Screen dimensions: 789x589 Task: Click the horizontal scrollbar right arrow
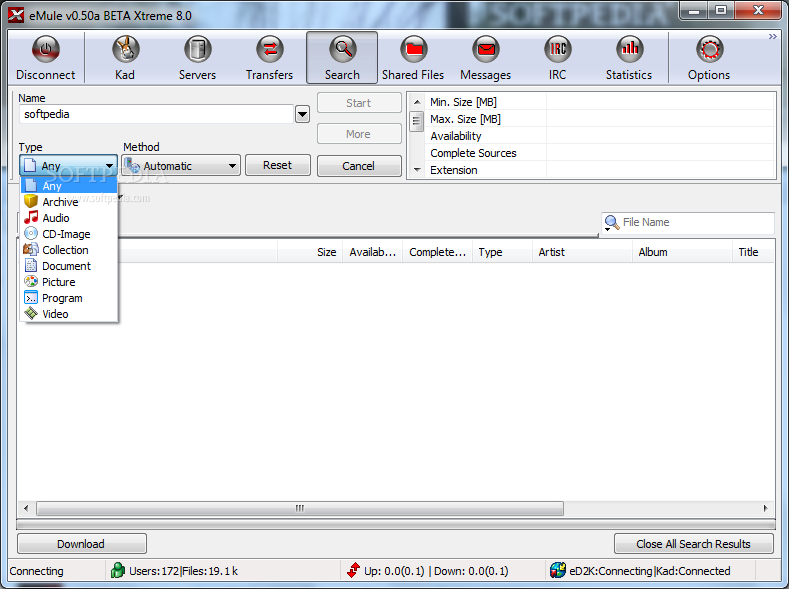[x=765, y=509]
